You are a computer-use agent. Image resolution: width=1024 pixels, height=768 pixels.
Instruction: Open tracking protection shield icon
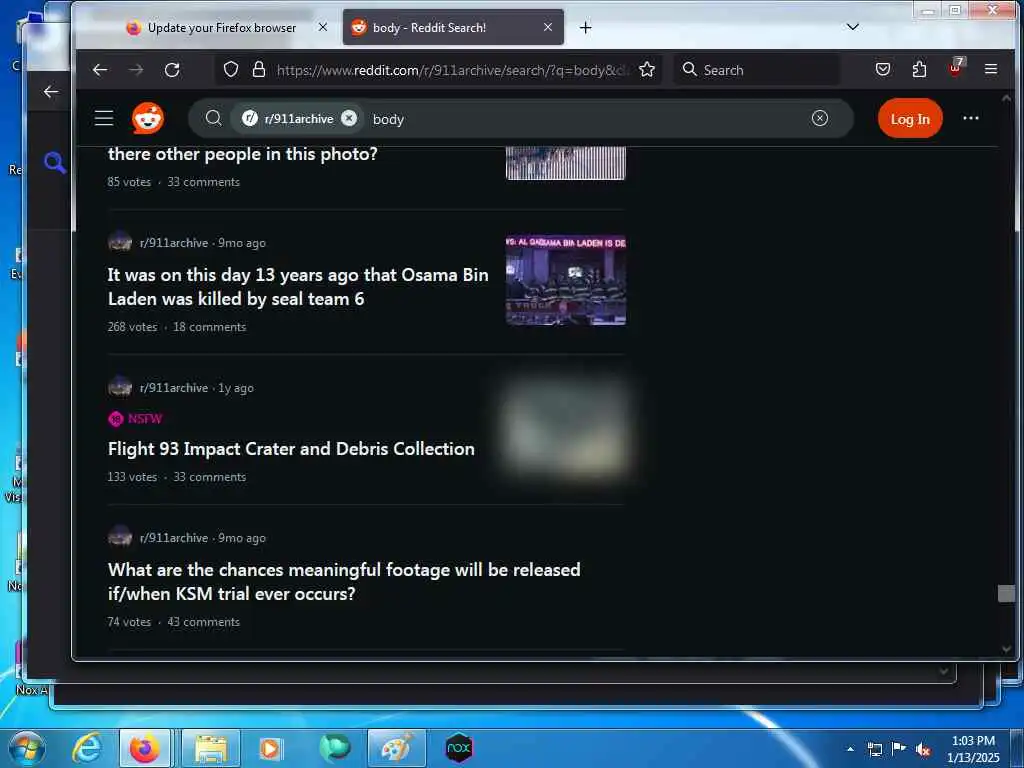231,70
